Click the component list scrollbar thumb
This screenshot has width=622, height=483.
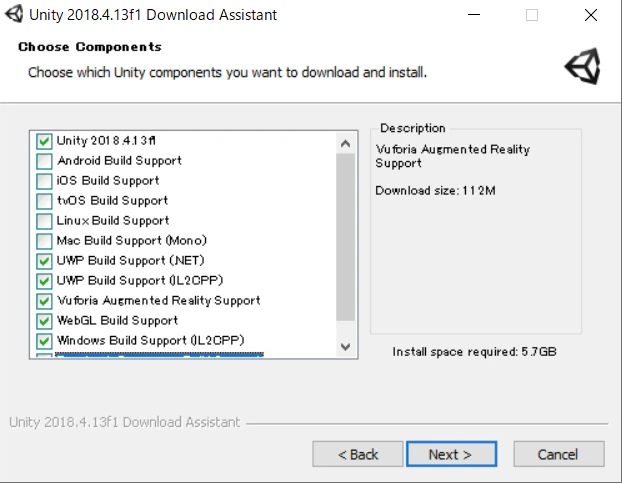click(x=345, y=237)
